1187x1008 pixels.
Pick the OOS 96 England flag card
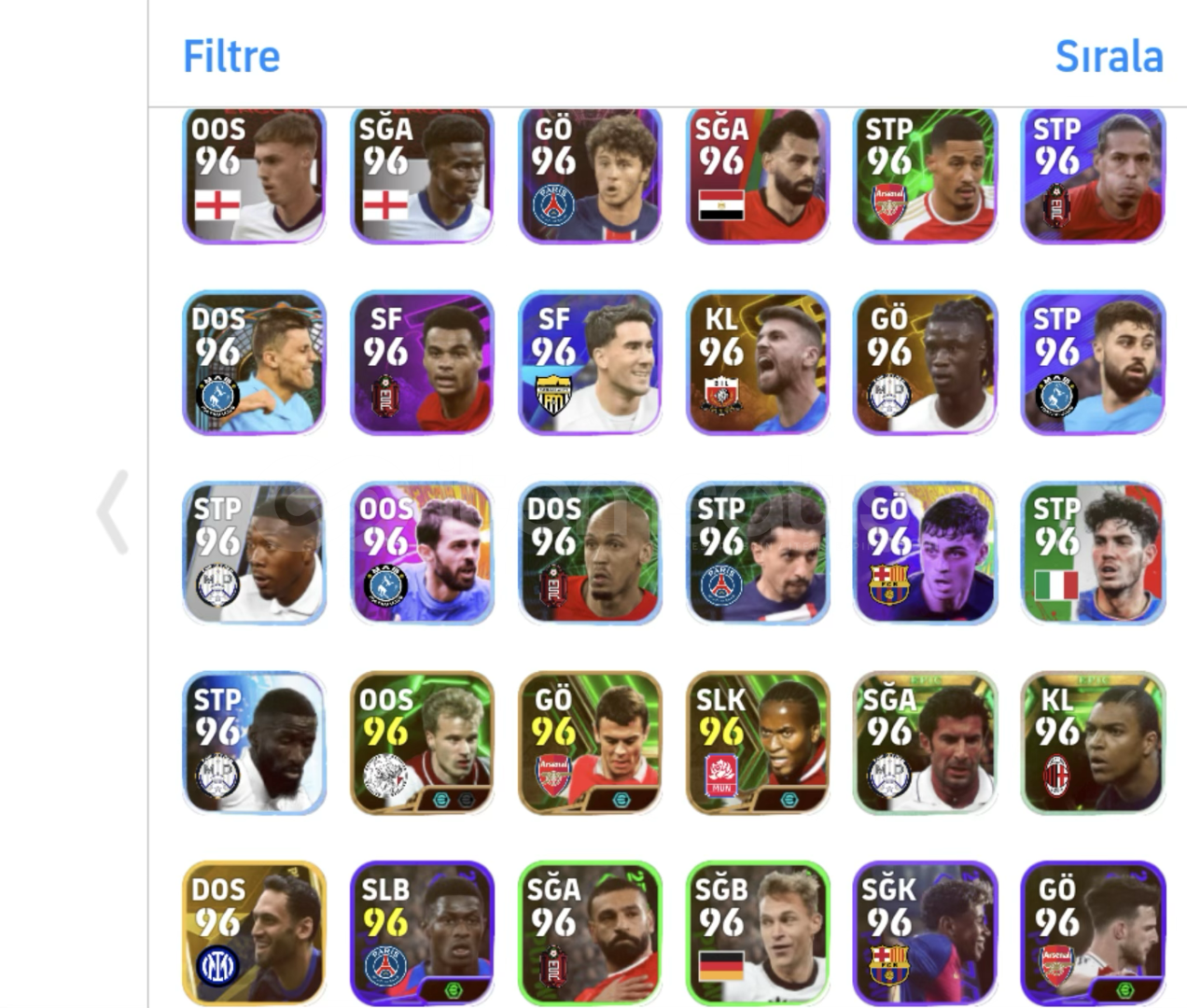tap(254, 175)
